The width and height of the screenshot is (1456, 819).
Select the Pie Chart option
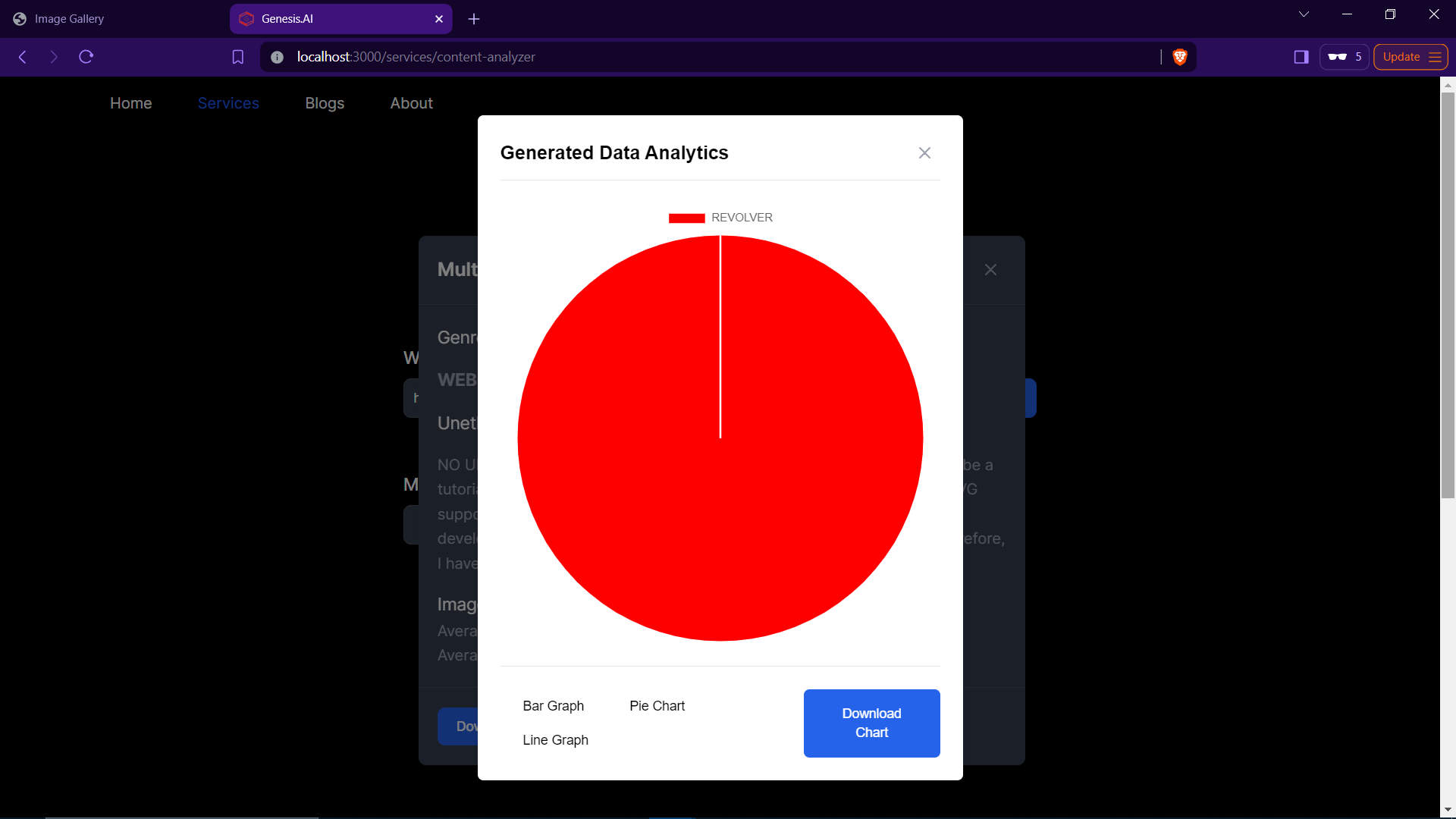[x=657, y=705]
